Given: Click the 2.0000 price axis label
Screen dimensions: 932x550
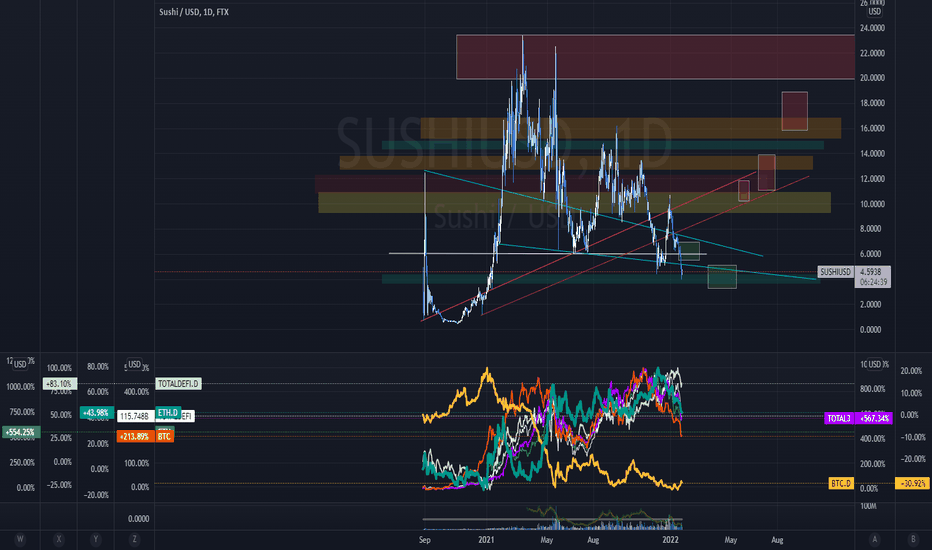Looking at the screenshot, I should point(870,304).
